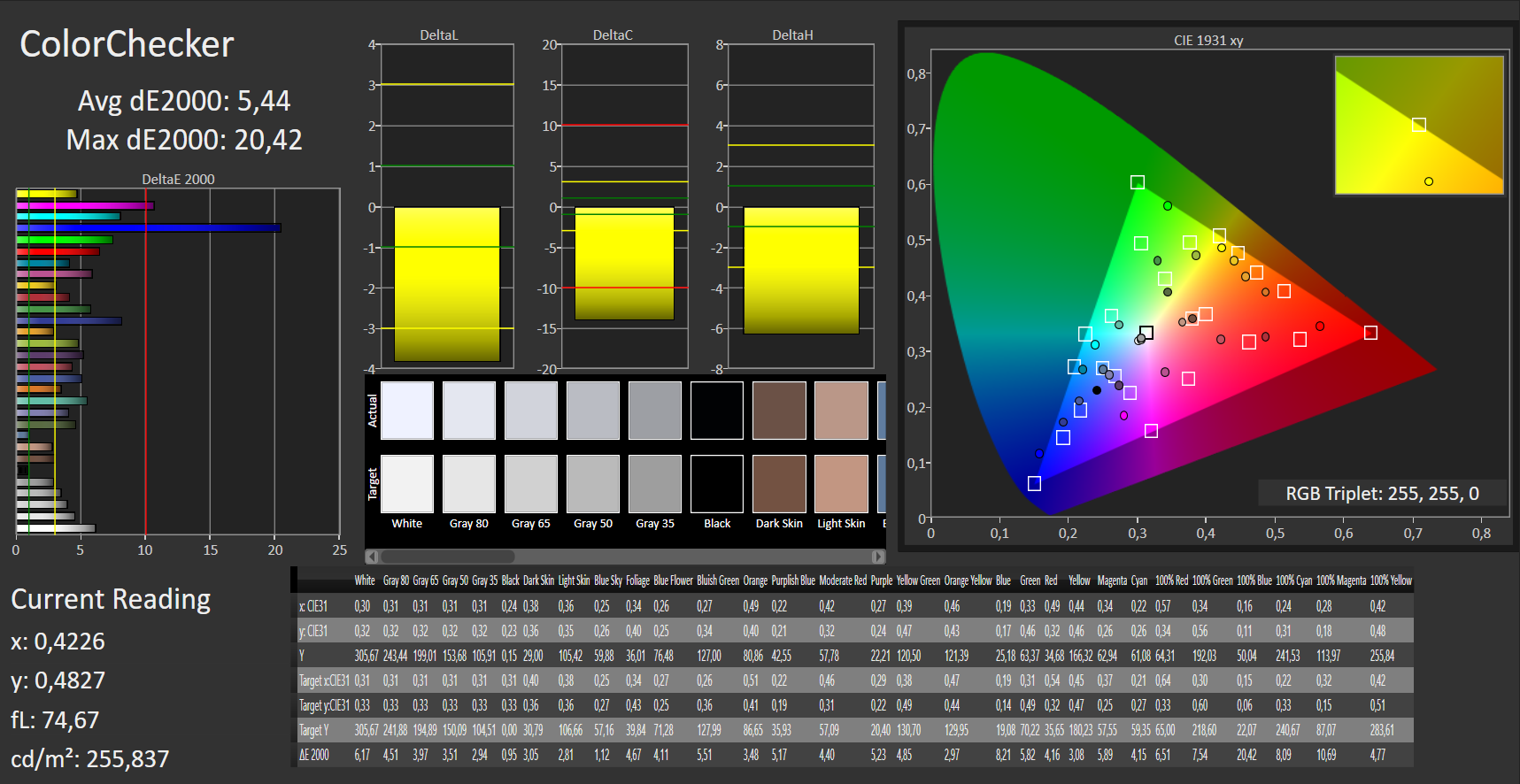Click the Target Light Skin swatch
This screenshot has width=1520, height=784.
[x=841, y=484]
